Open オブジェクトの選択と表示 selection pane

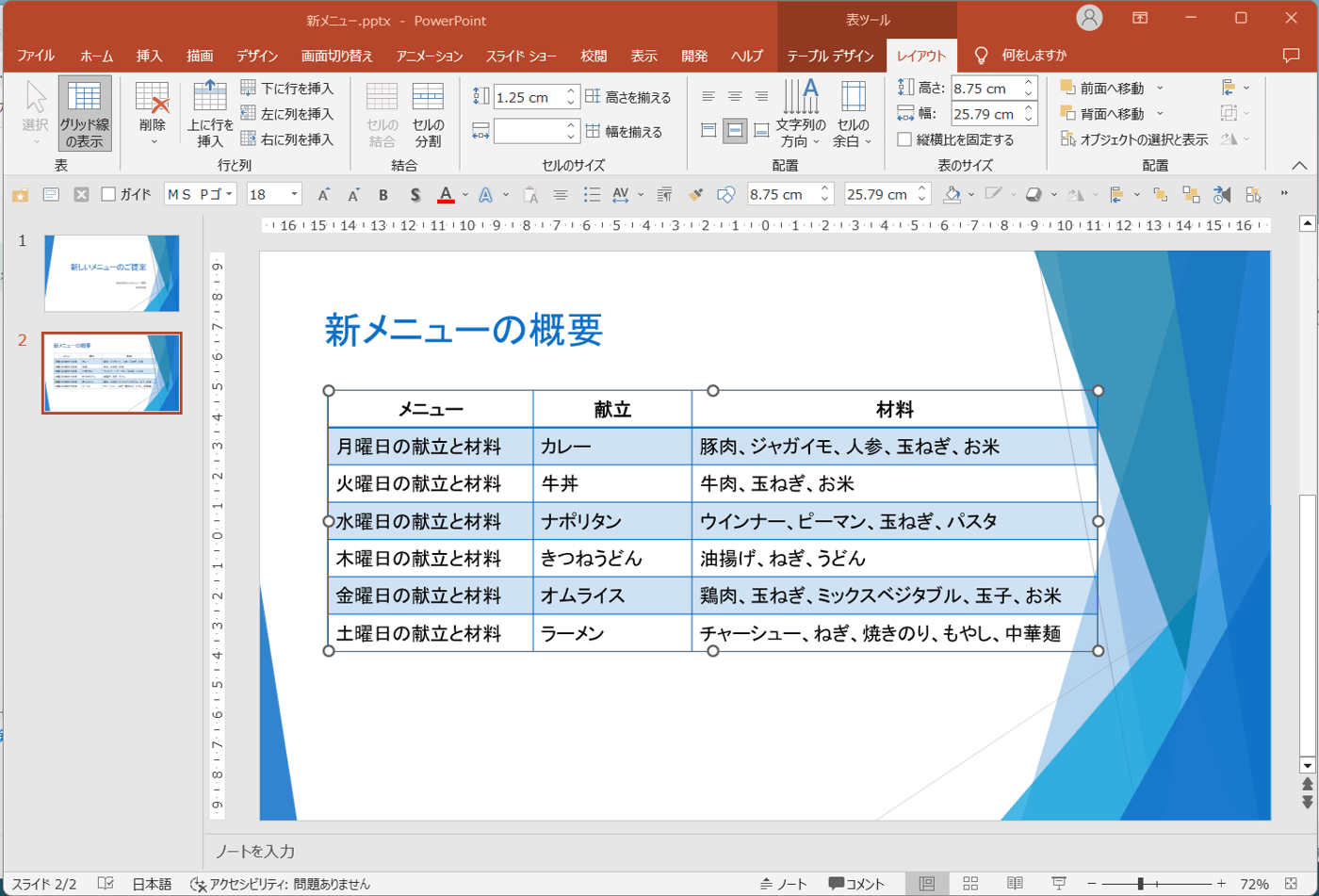point(1133,139)
